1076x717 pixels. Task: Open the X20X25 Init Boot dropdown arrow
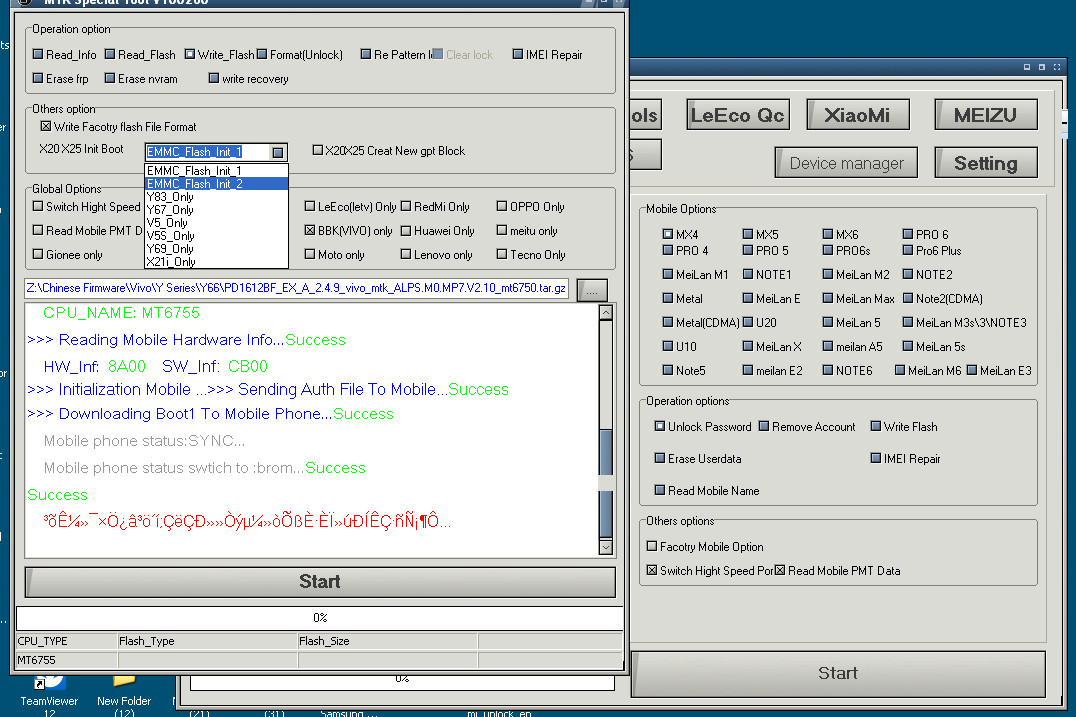277,152
